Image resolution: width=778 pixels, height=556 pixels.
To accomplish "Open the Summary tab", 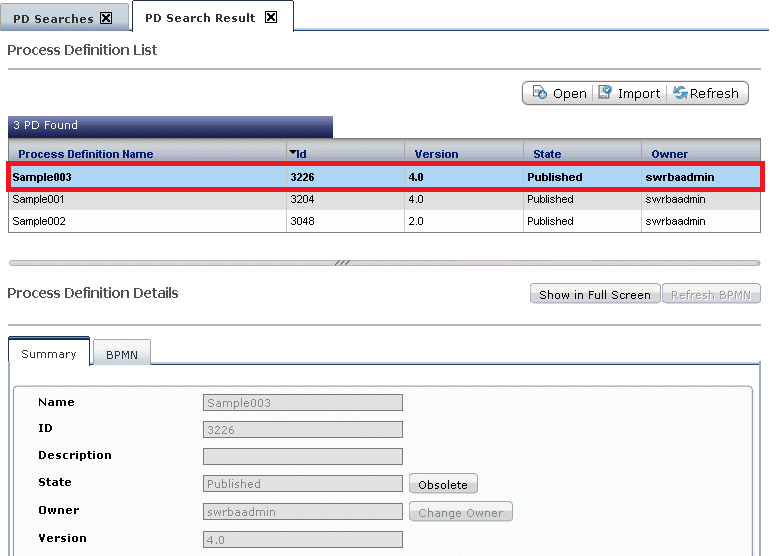I will click(49, 354).
